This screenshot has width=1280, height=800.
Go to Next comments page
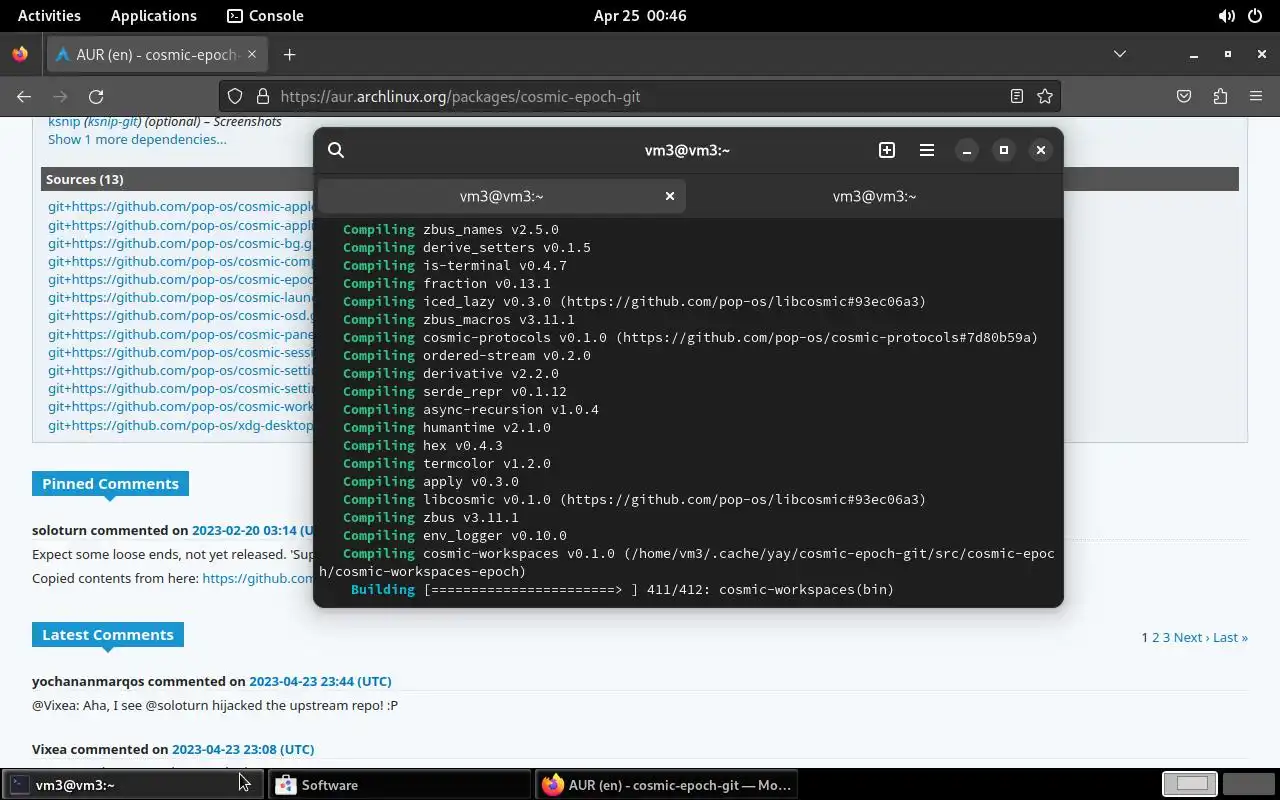pyautogui.click(x=1191, y=637)
